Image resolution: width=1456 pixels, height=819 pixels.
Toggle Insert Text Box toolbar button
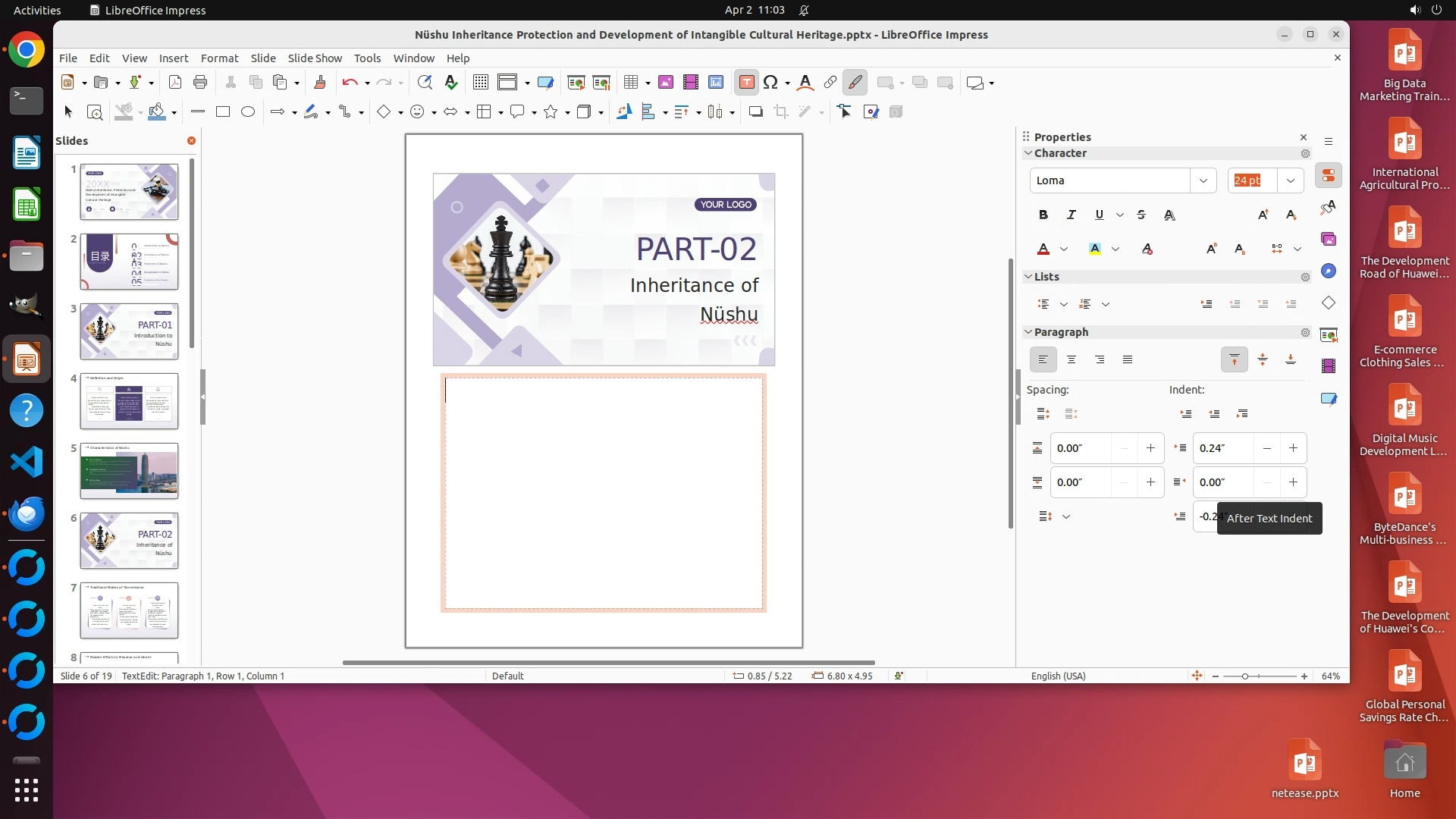[746, 82]
